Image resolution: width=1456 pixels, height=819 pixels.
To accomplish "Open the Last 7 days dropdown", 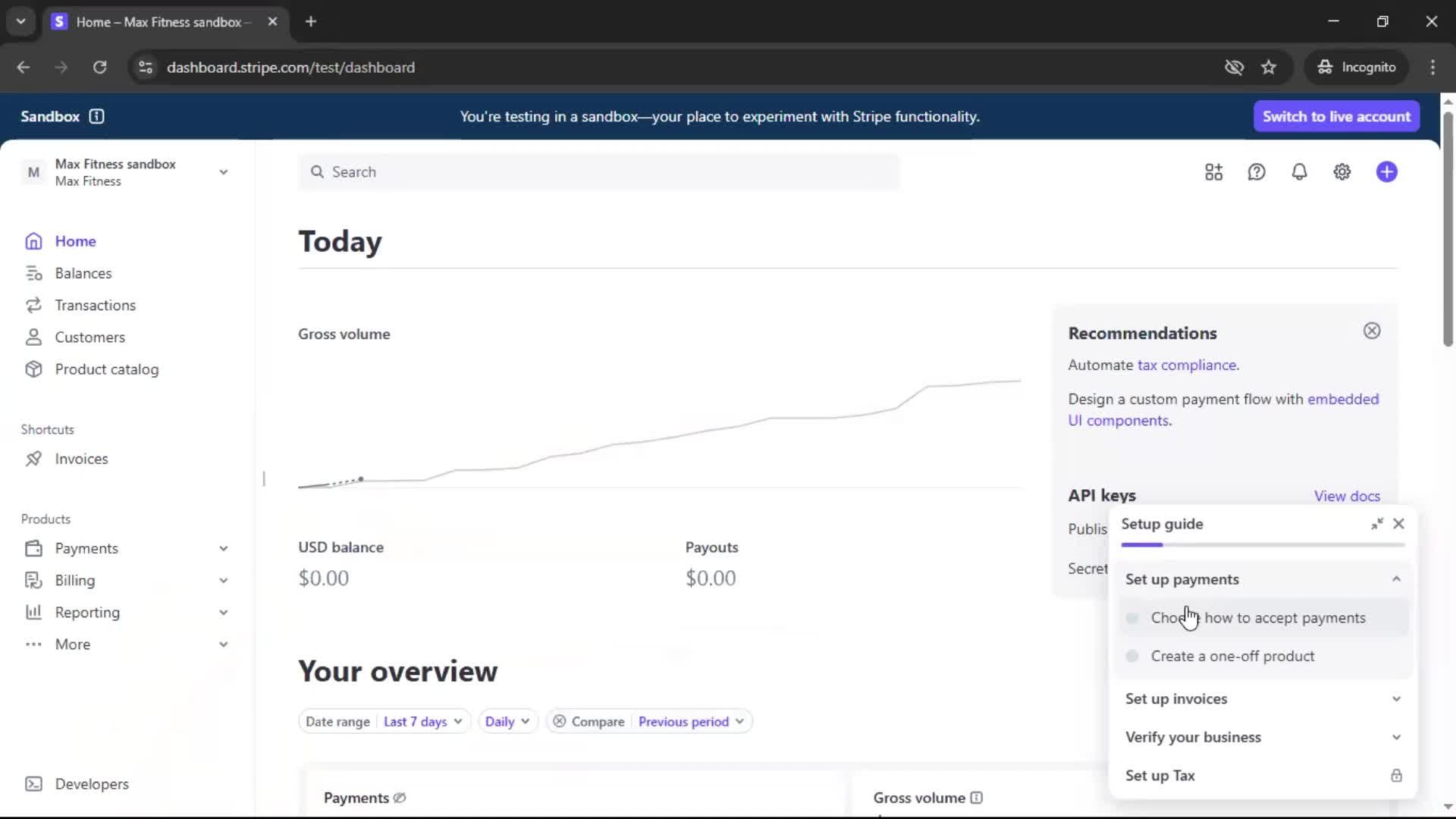I will [422, 721].
